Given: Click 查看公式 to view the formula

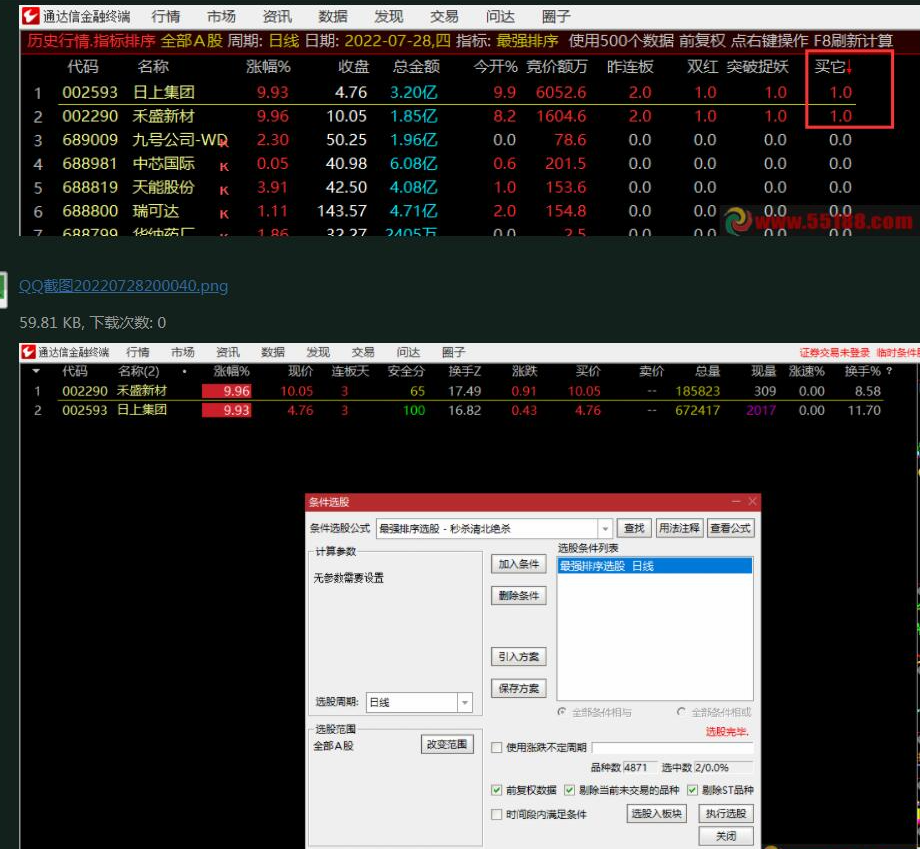Looking at the screenshot, I should [730, 528].
